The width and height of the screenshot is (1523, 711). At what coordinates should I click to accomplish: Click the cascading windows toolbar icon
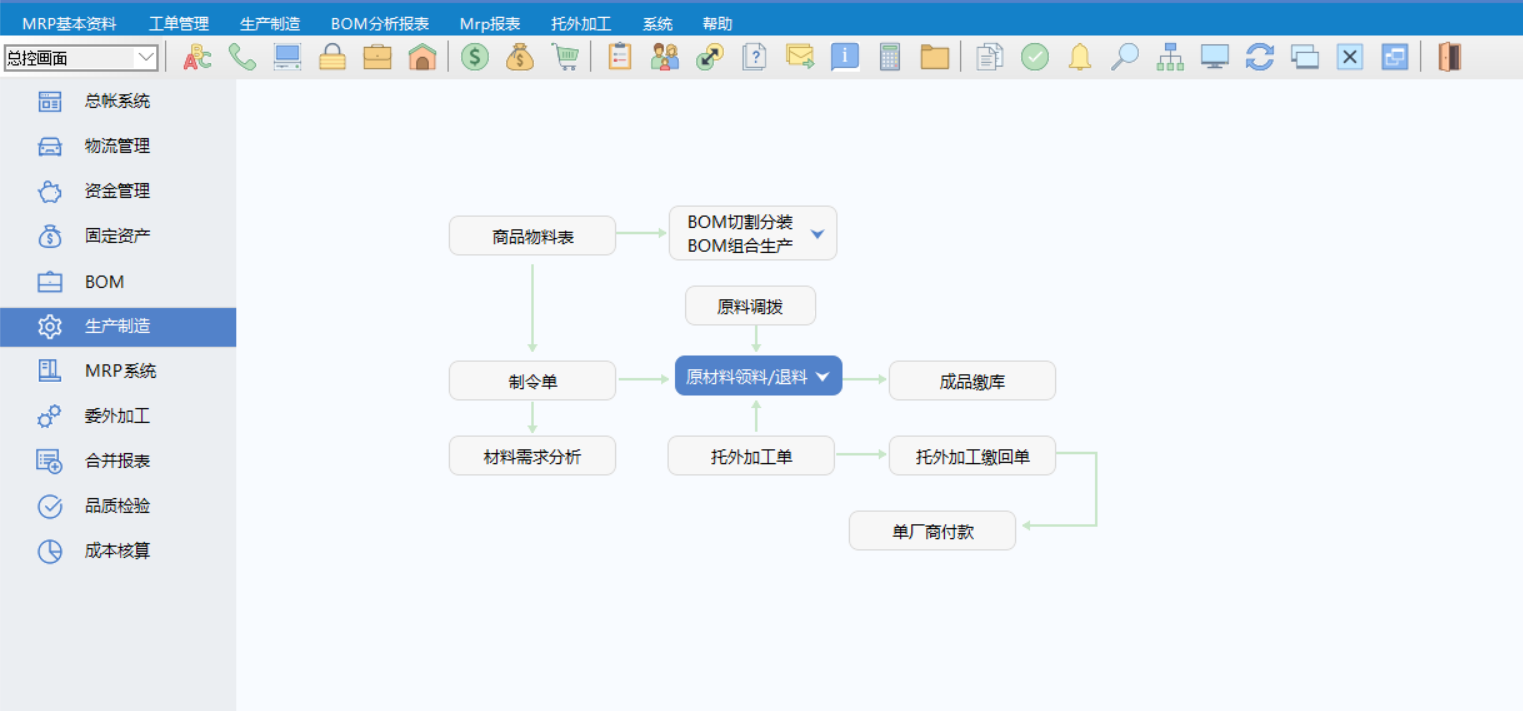[1305, 57]
